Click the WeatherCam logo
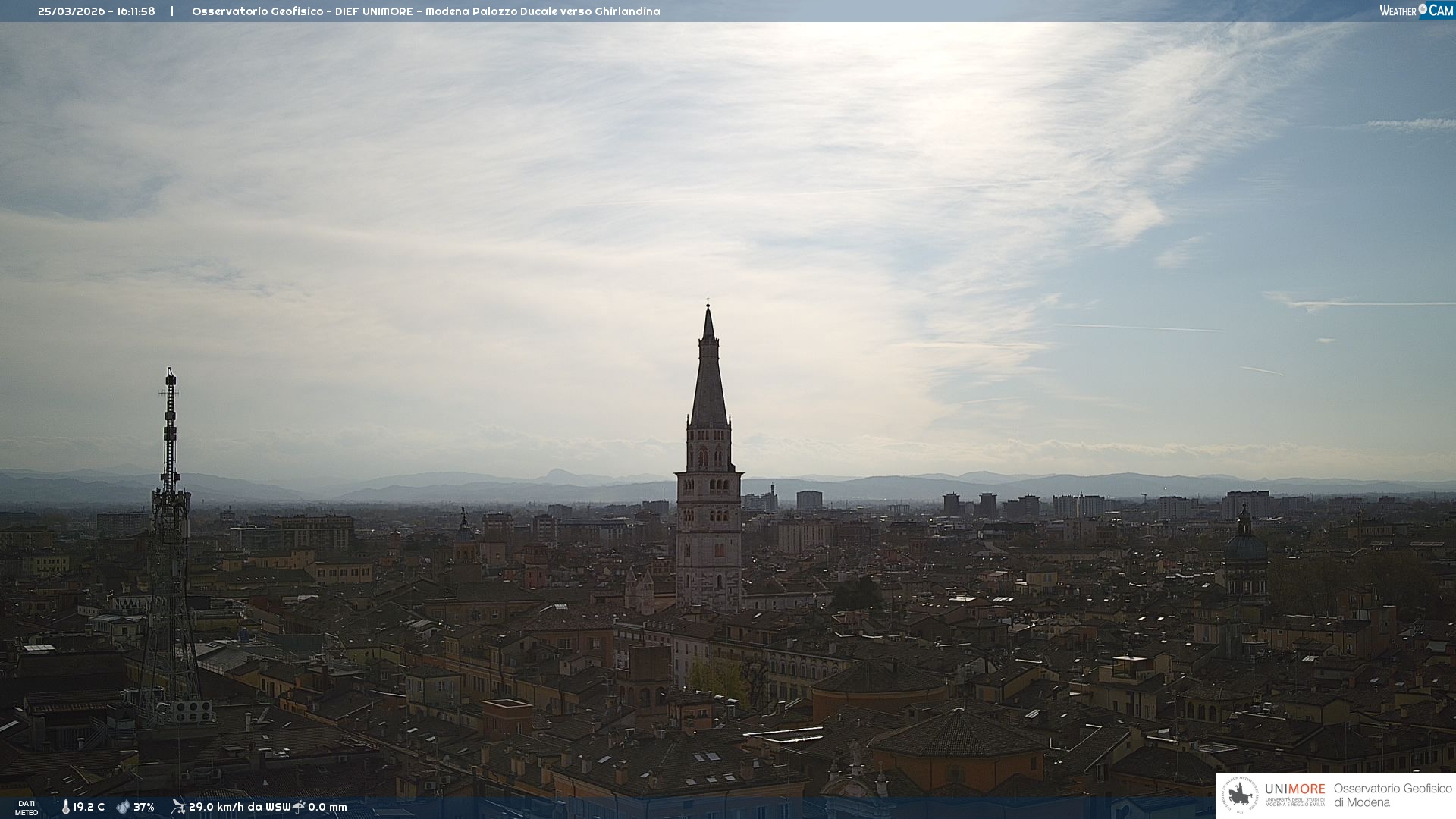1456x819 pixels. 1416,11
